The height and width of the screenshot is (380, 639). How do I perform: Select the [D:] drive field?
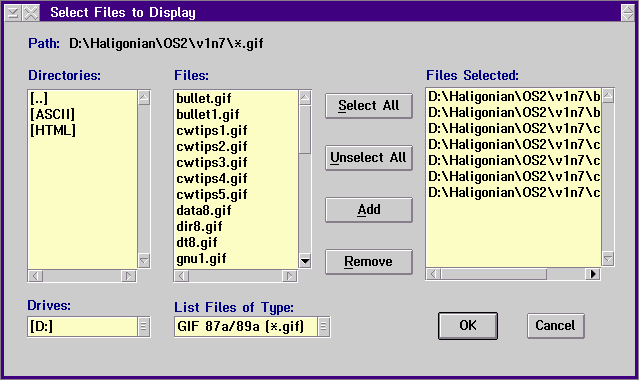83,327
